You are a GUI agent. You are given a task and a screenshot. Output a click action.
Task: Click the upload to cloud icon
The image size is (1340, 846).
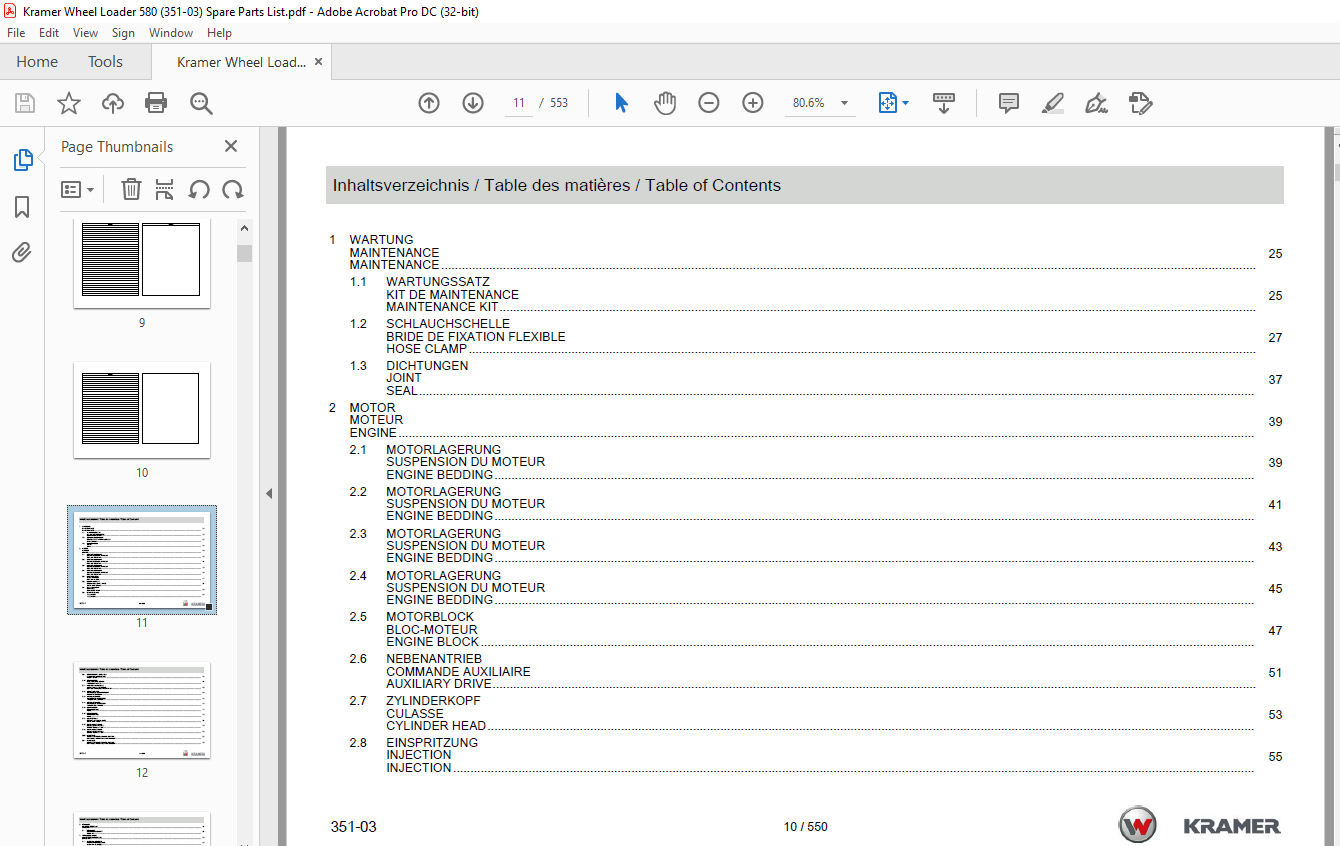click(x=113, y=103)
